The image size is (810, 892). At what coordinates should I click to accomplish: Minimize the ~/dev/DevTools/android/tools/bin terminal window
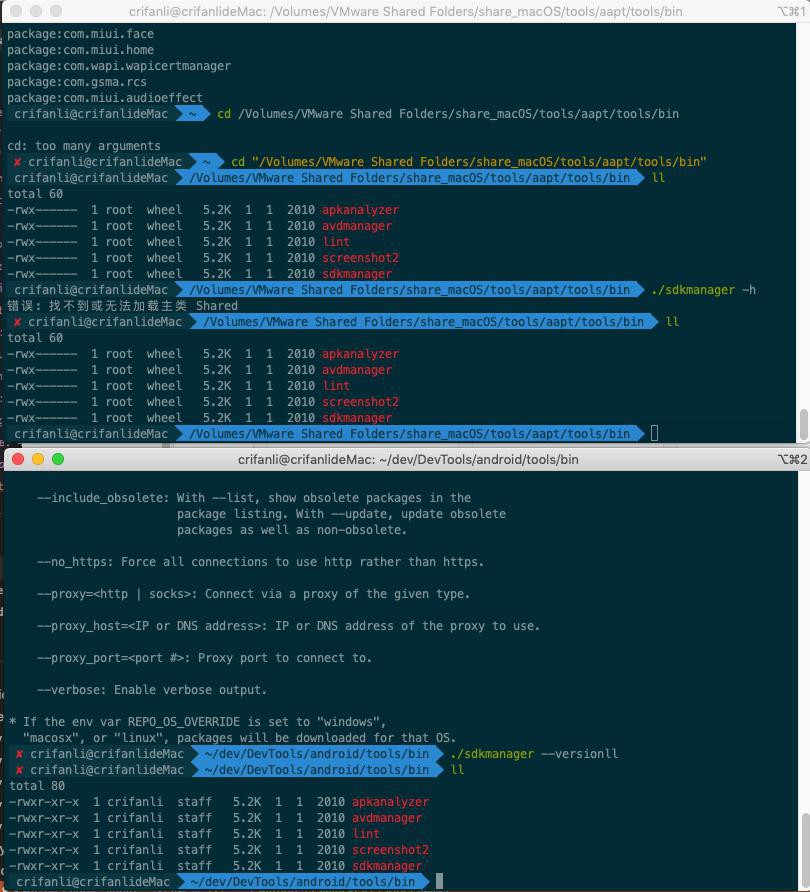(38, 459)
